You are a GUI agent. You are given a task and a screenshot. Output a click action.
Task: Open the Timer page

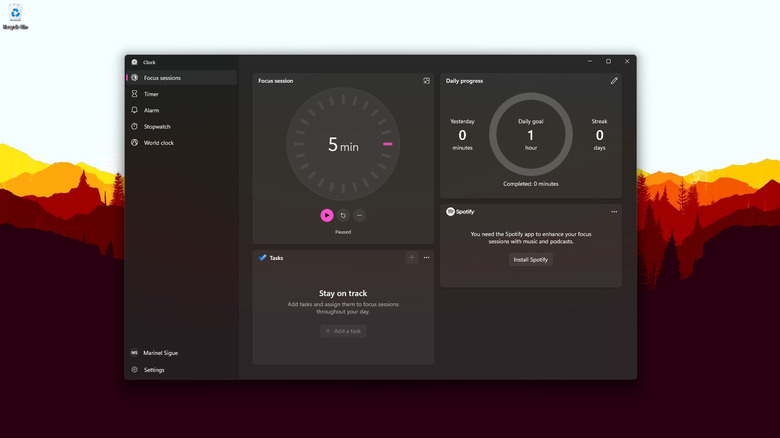point(182,94)
